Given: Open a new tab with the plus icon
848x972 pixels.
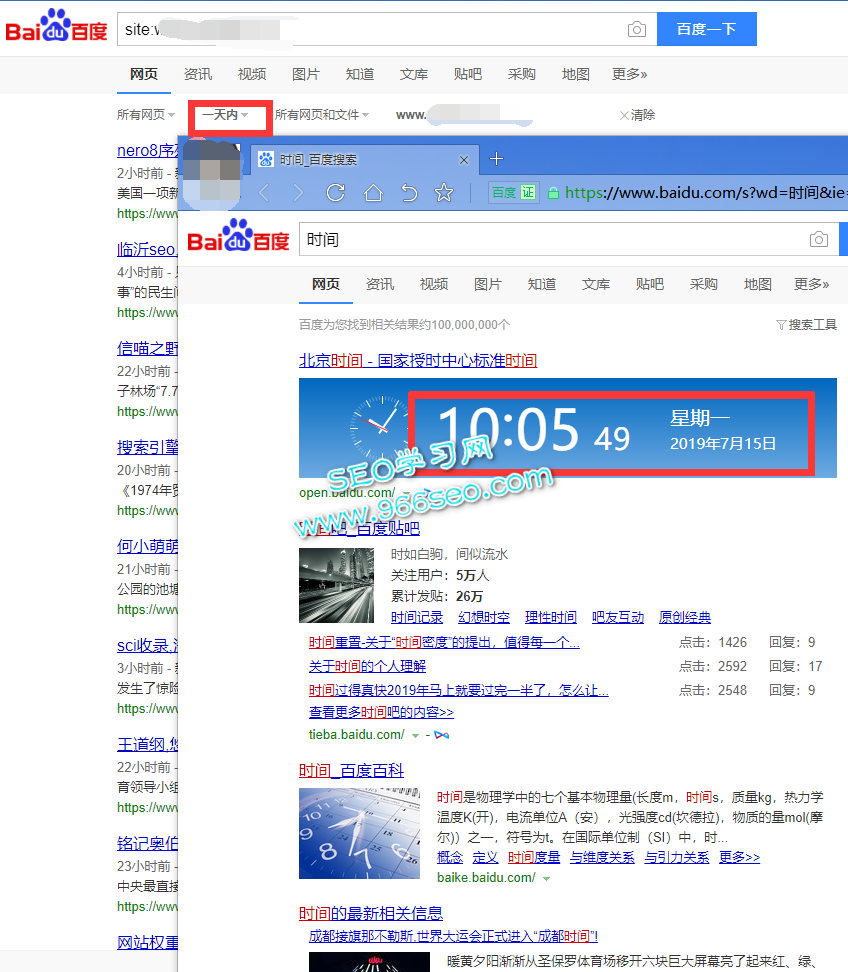Looking at the screenshot, I should click(497, 159).
